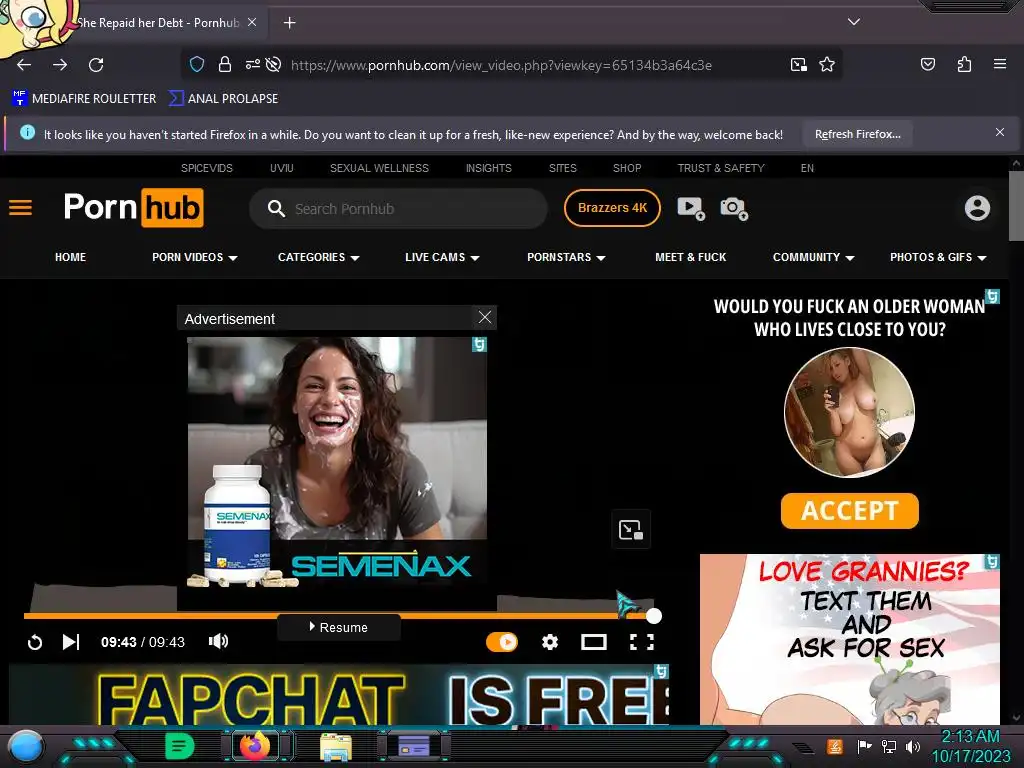The width and height of the screenshot is (1024, 768).
Task: Open the player settings gear
Action: [550, 642]
